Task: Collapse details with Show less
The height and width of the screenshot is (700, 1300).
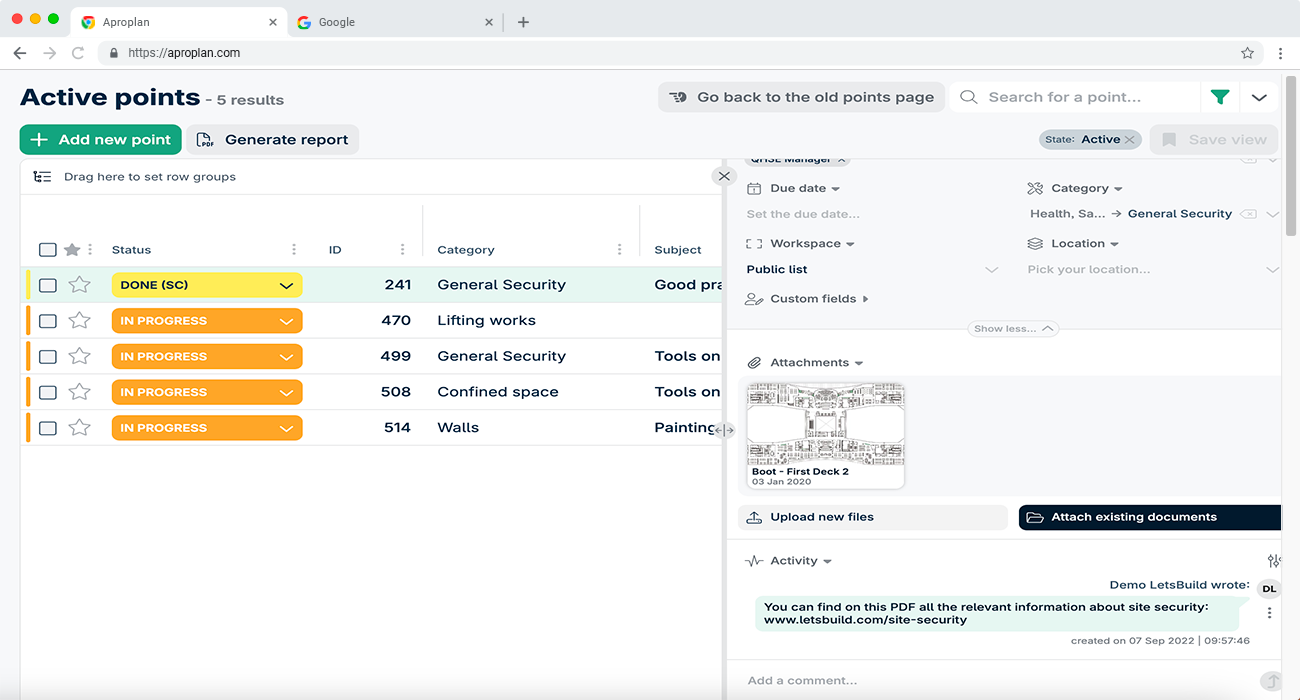Action: pos(1014,329)
